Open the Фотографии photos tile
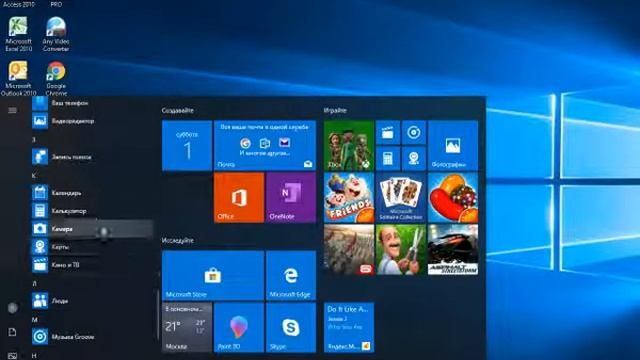640x360 pixels. tap(453, 145)
